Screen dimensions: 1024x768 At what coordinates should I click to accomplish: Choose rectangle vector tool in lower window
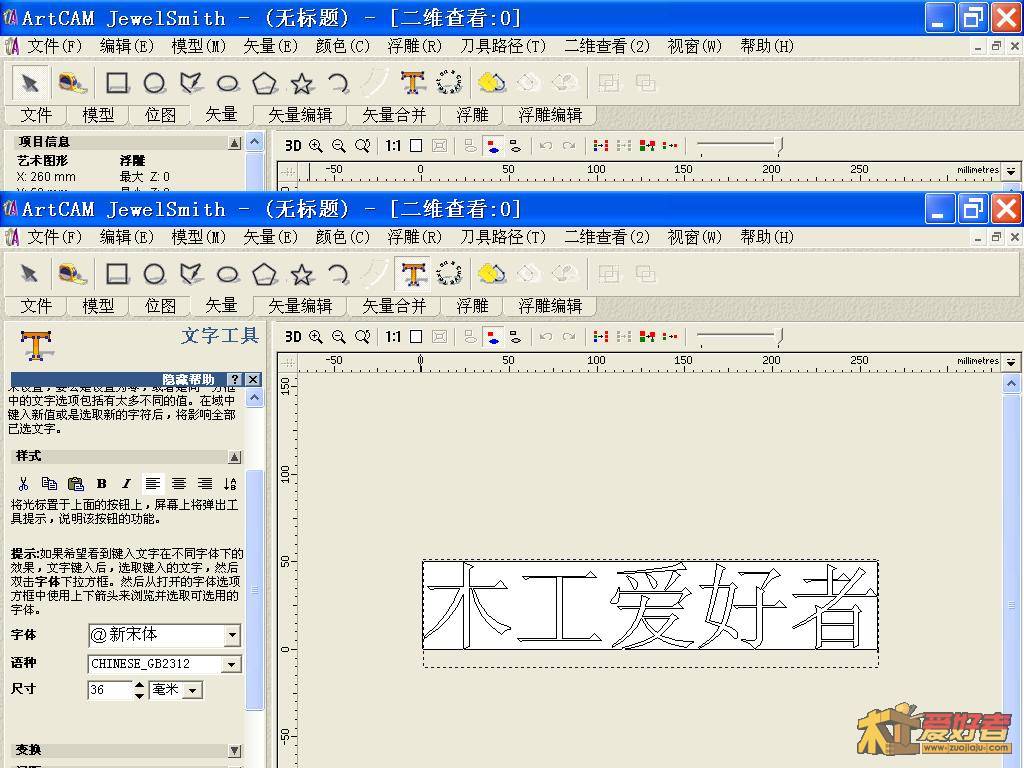[118, 274]
